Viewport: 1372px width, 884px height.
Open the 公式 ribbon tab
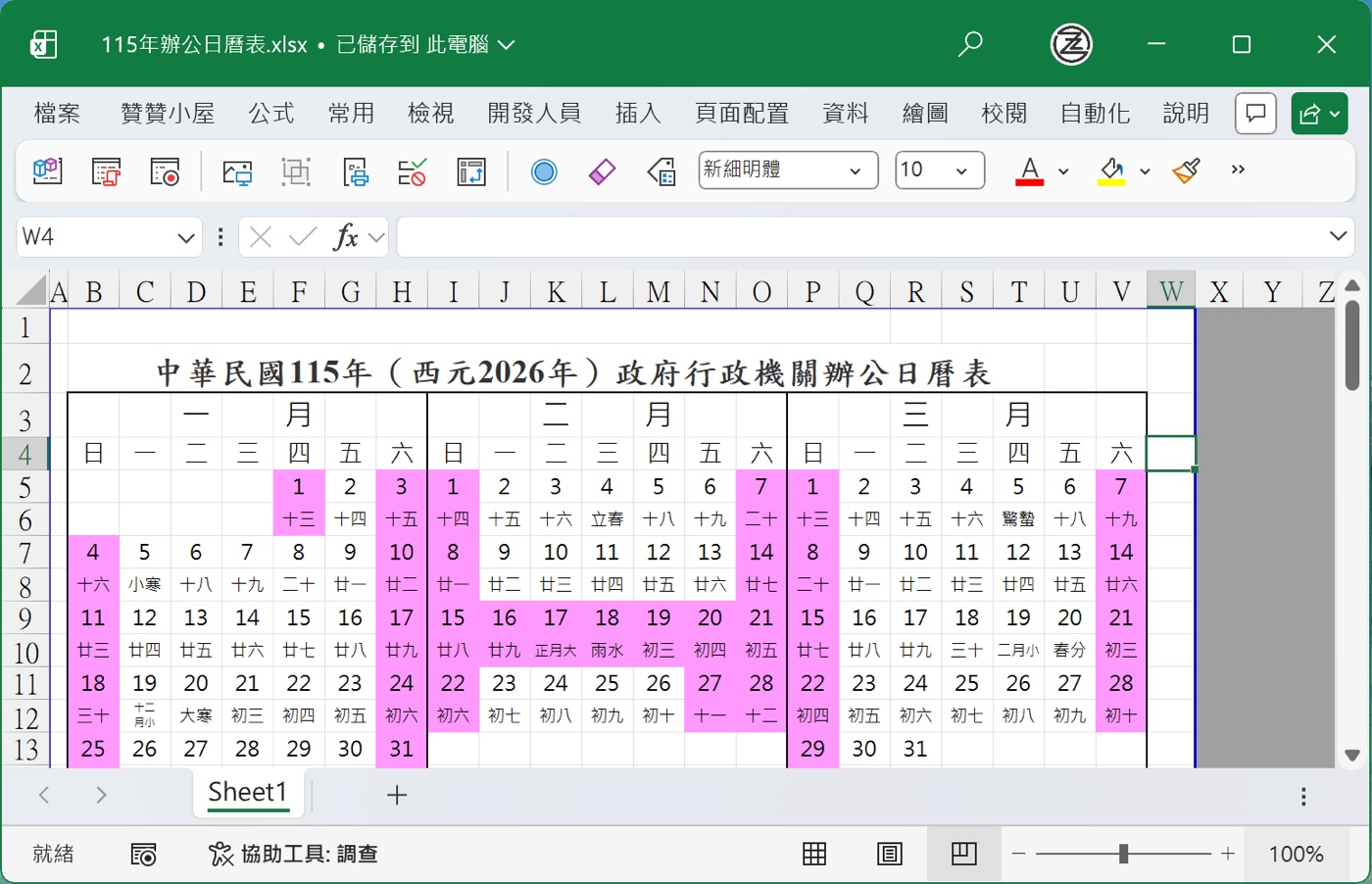coord(271,114)
